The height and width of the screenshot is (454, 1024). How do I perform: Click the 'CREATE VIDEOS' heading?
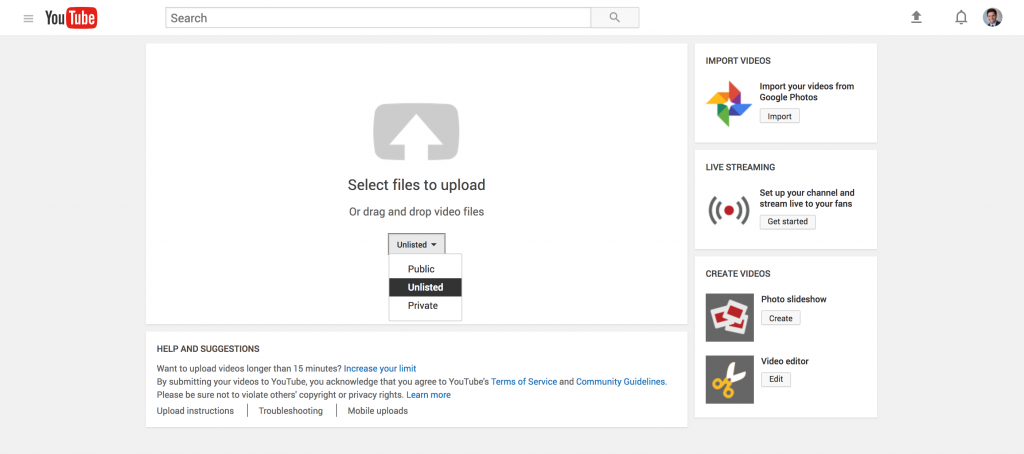(738, 274)
